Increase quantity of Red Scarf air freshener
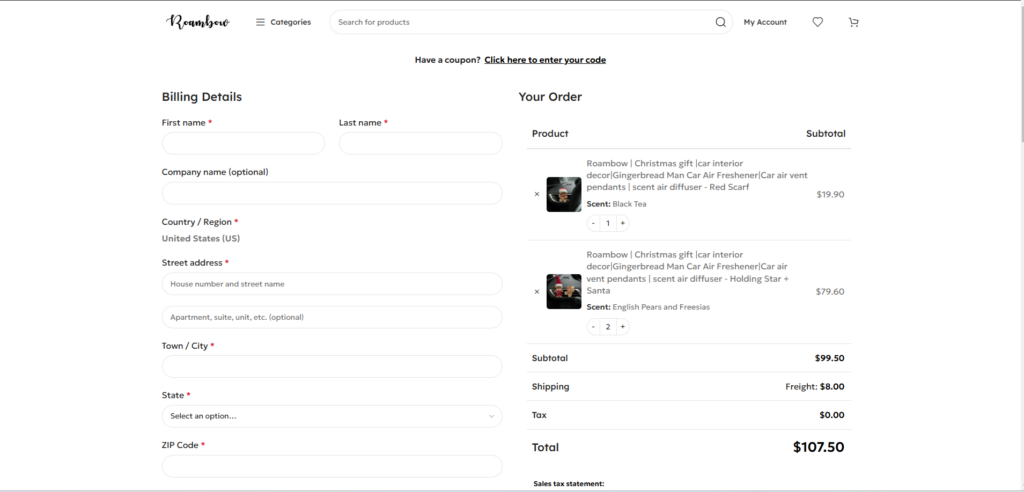Screen dimensions: 1024x492 (x=622, y=223)
